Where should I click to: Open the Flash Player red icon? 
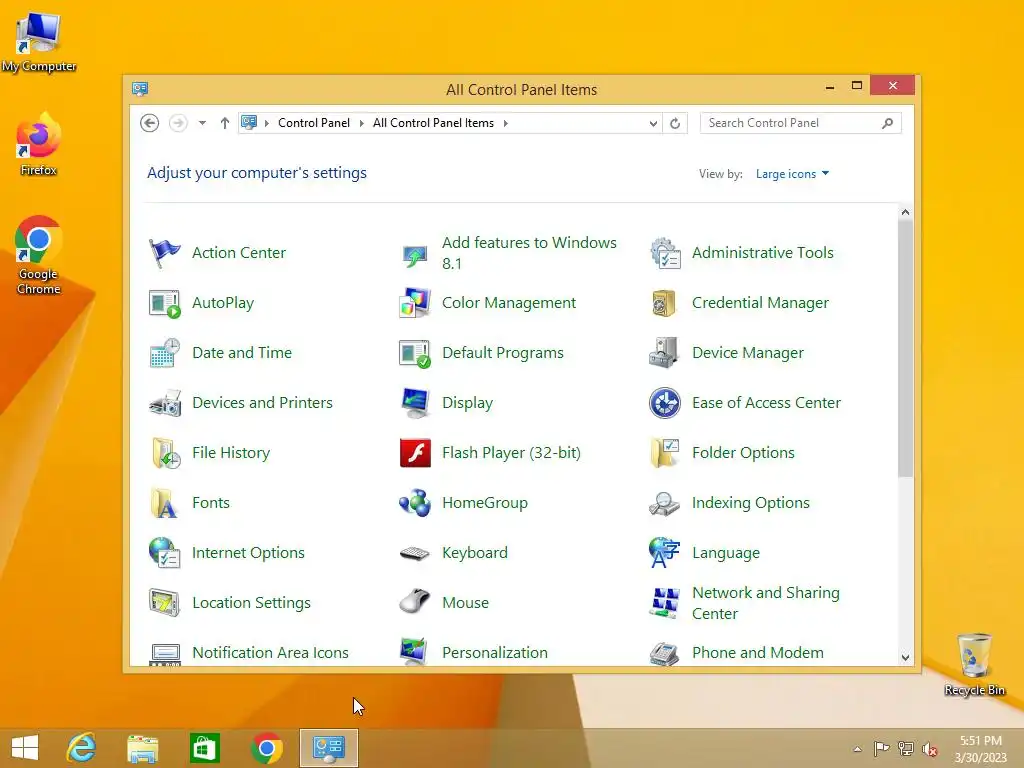(x=415, y=453)
